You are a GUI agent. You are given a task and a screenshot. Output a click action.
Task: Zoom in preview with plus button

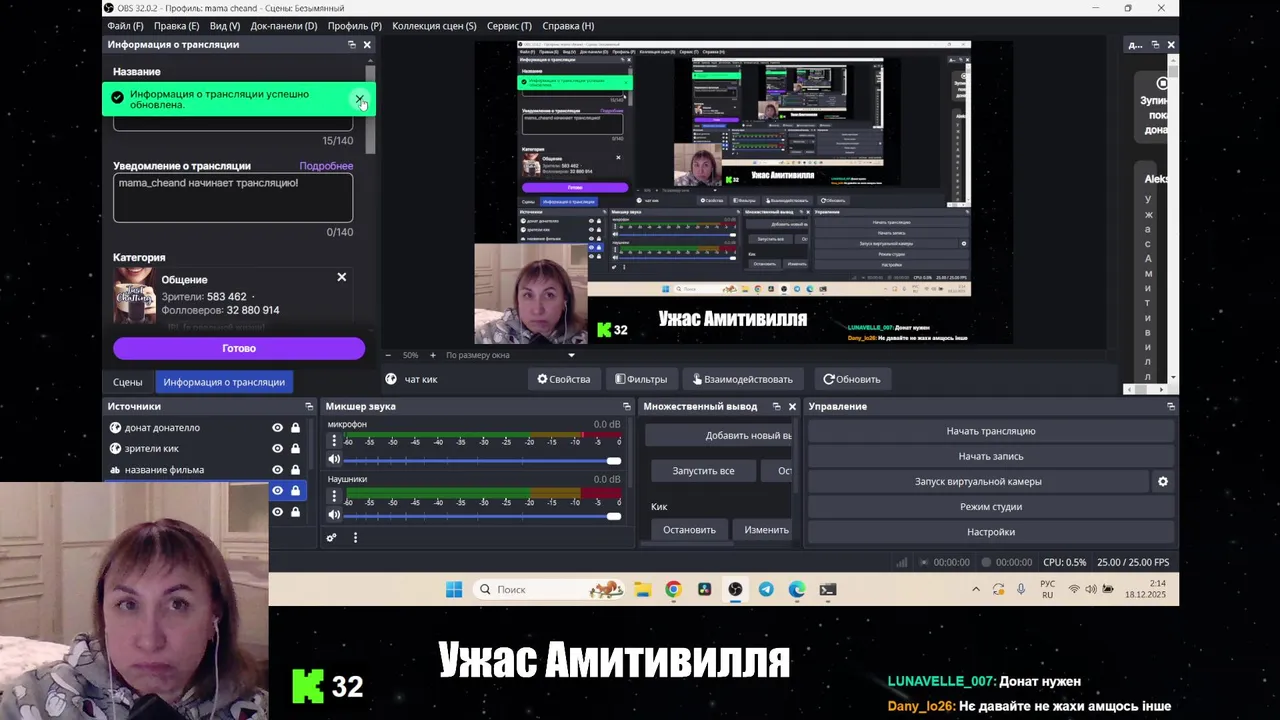pos(432,355)
